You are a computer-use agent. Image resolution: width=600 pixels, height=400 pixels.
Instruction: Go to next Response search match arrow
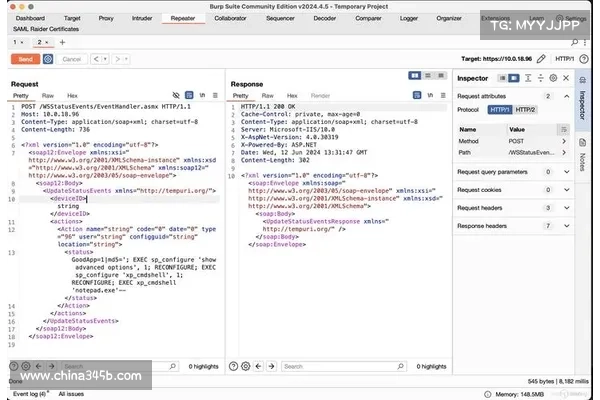click(271, 366)
